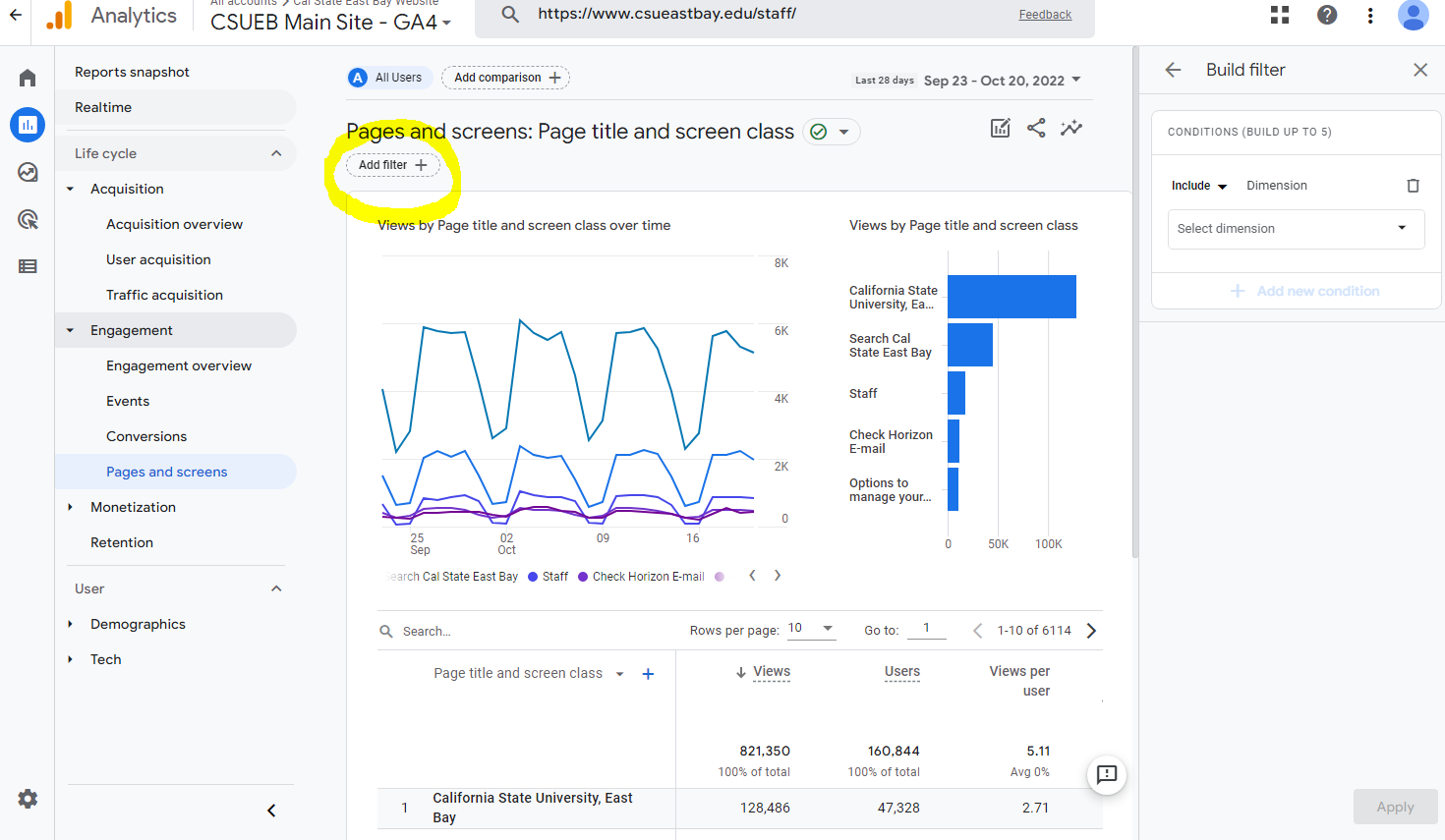Toggle the Staff legend series
The height and width of the screenshot is (840, 1445).
coord(548,577)
